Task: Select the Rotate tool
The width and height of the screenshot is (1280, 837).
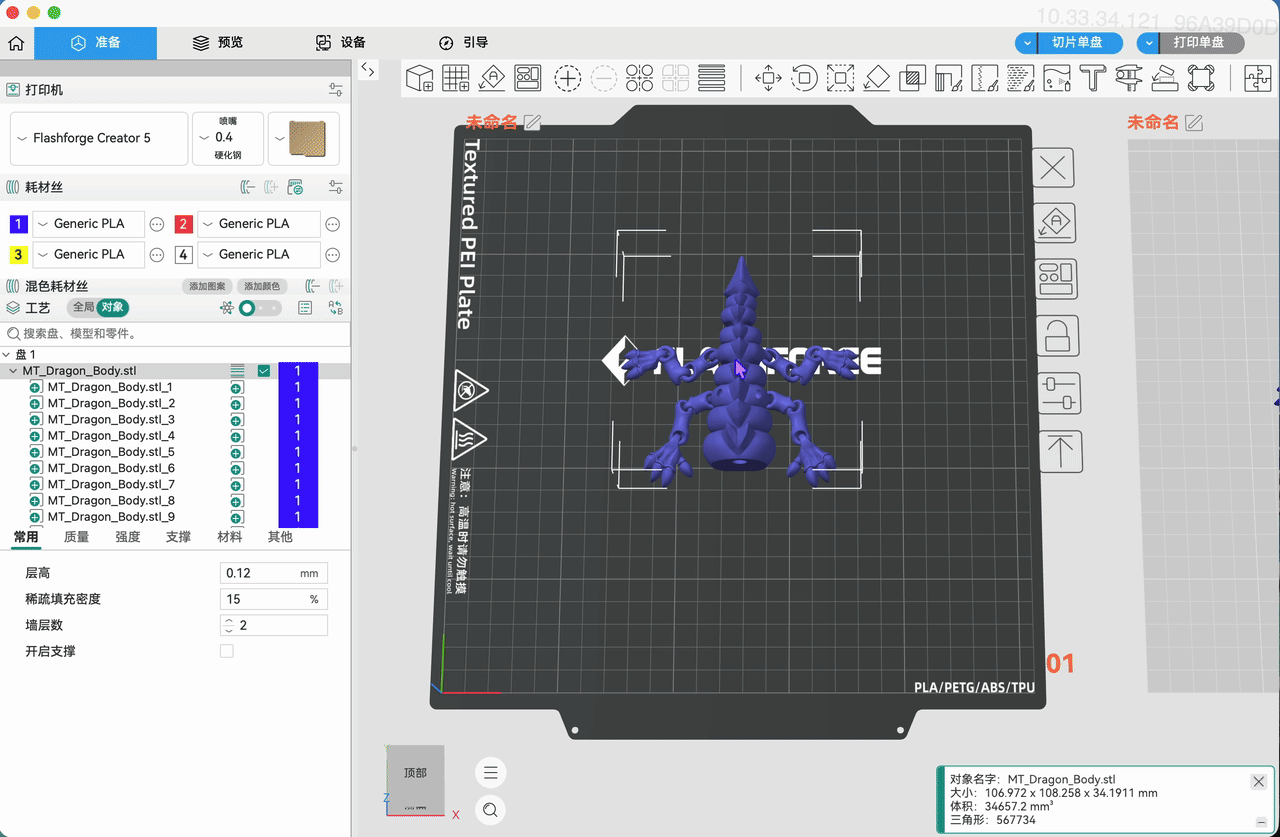Action: click(x=804, y=78)
